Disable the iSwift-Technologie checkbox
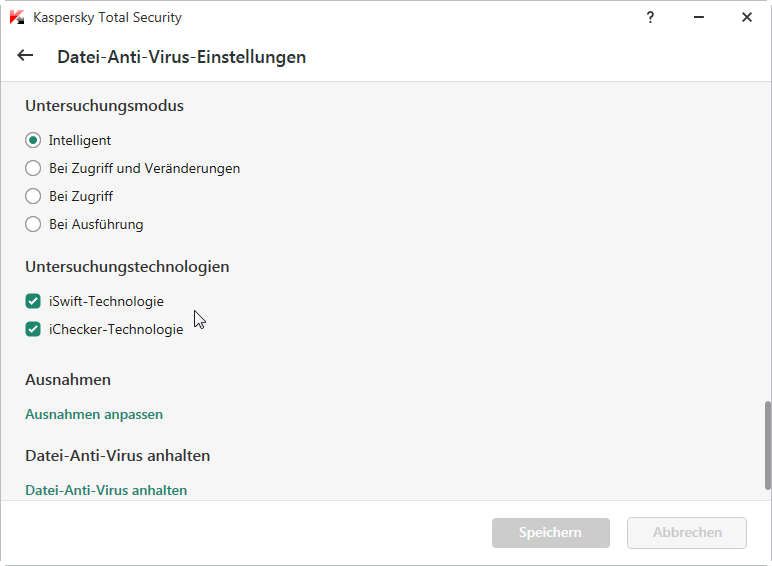 tap(33, 300)
